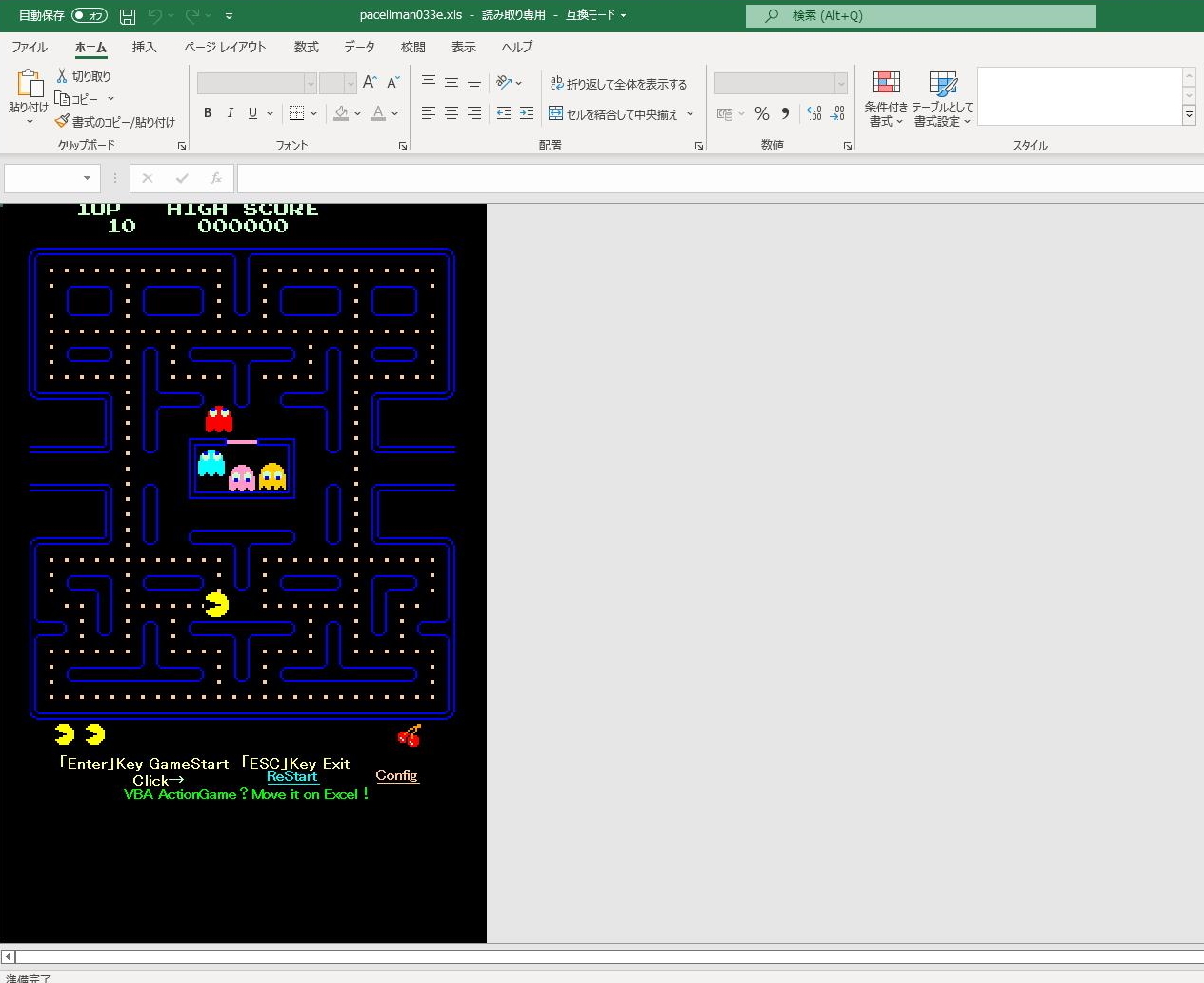The height and width of the screenshot is (983, 1204).
Task: Click the text orientation icon
Action: click(x=504, y=83)
